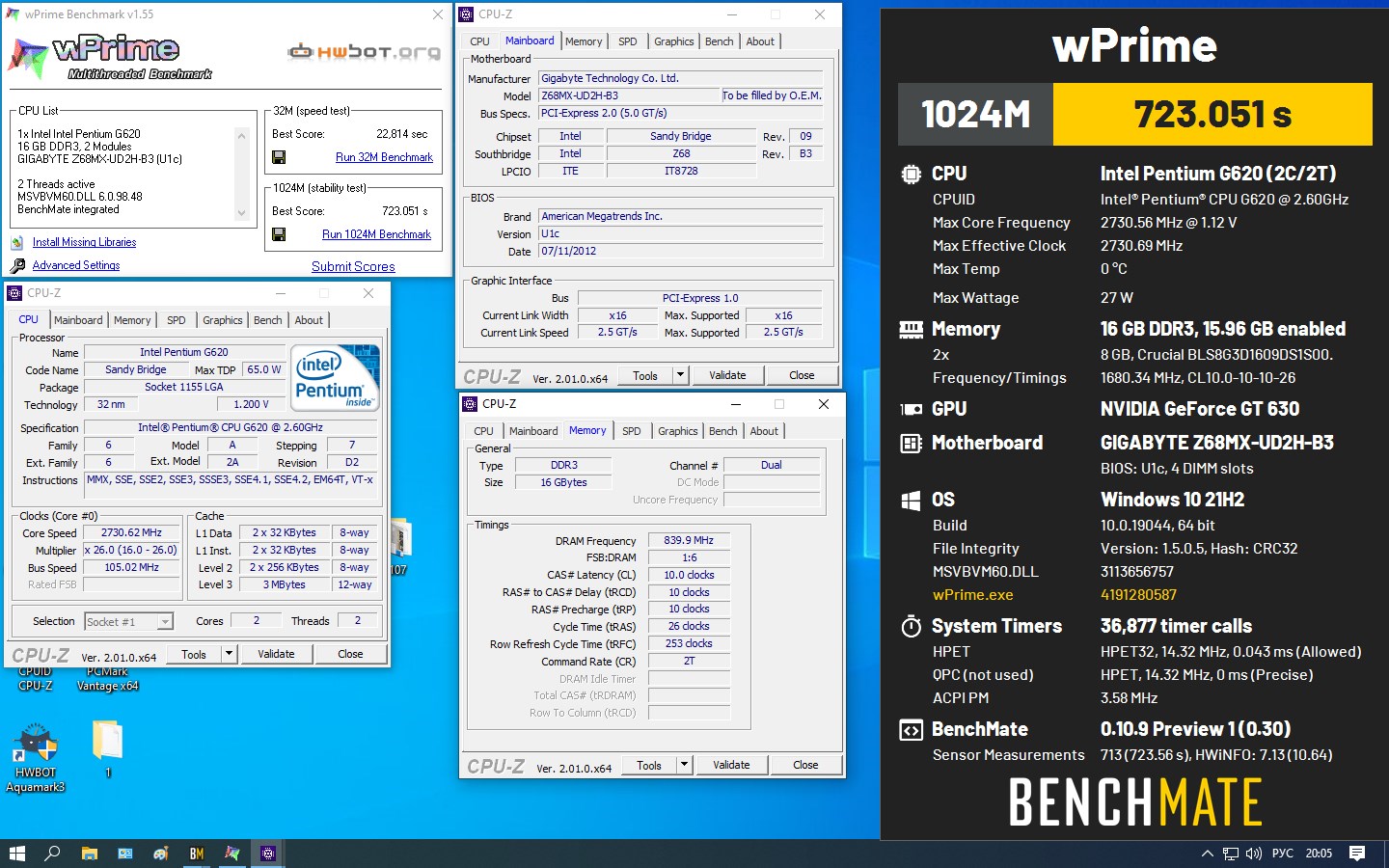The image size is (1389, 868).
Task: Click the PCMark Vantage x64 desktop shortcut
Action: coord(107,679)
